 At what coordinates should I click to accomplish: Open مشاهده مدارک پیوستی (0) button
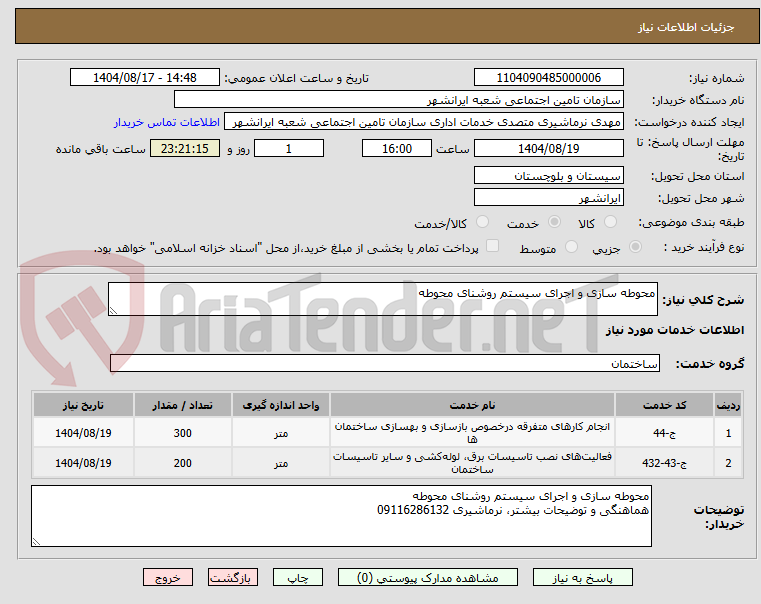point(428,577)
